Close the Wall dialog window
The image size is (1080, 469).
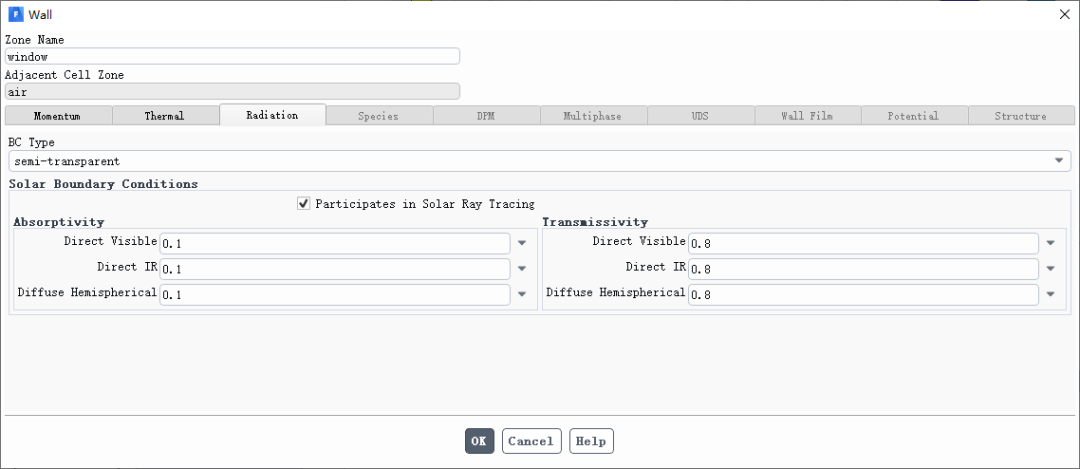[1063, 14]
